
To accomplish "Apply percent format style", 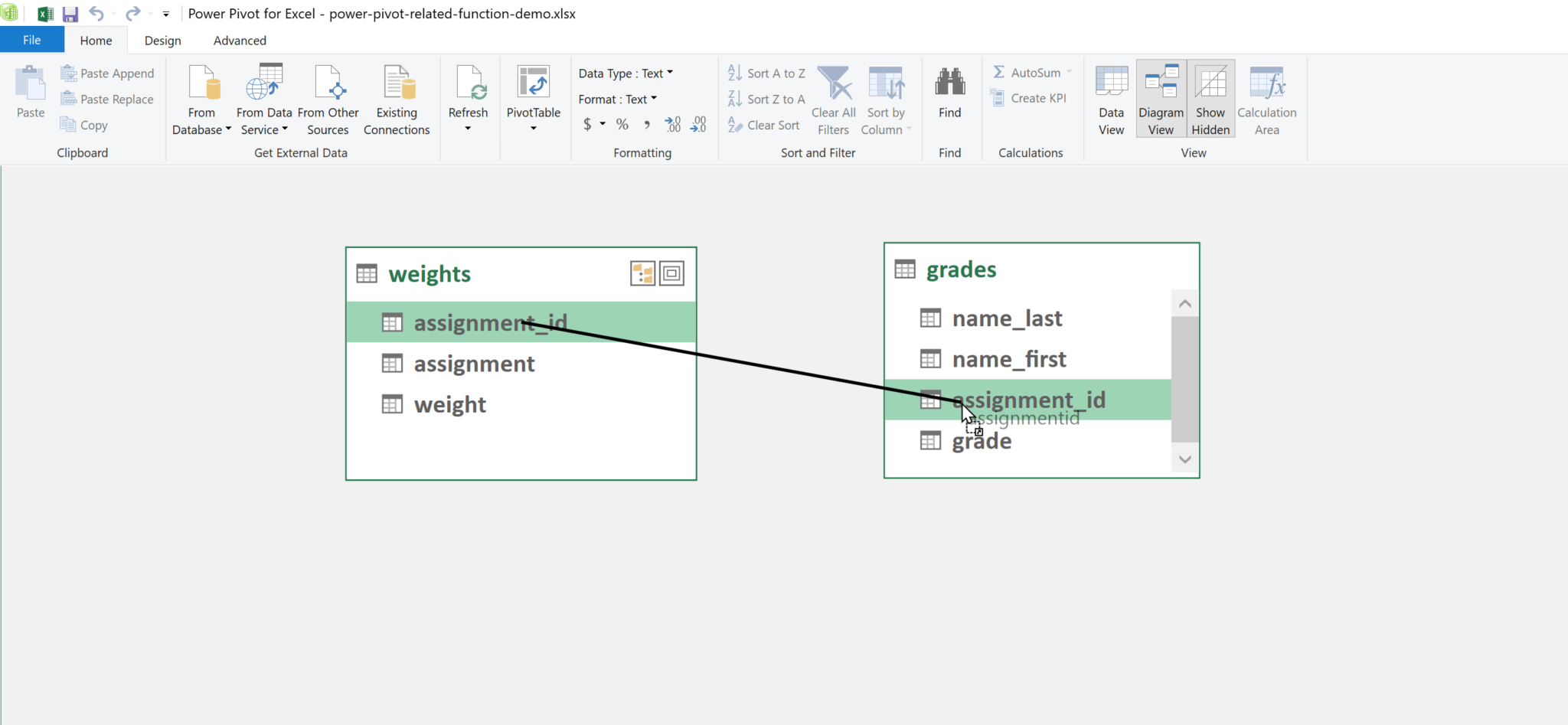I will (622, 124).
